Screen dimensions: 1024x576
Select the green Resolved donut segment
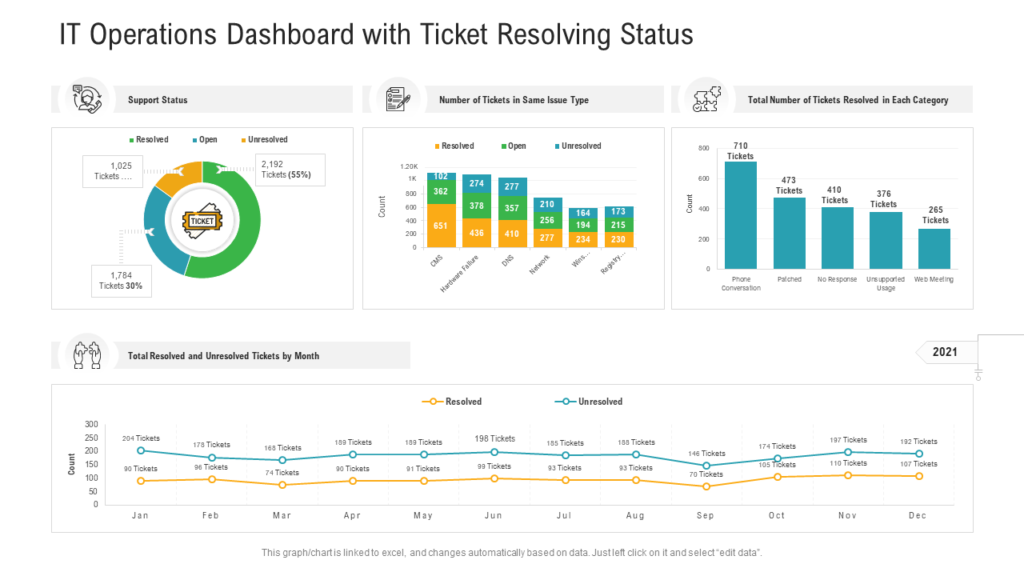point(240,240)
